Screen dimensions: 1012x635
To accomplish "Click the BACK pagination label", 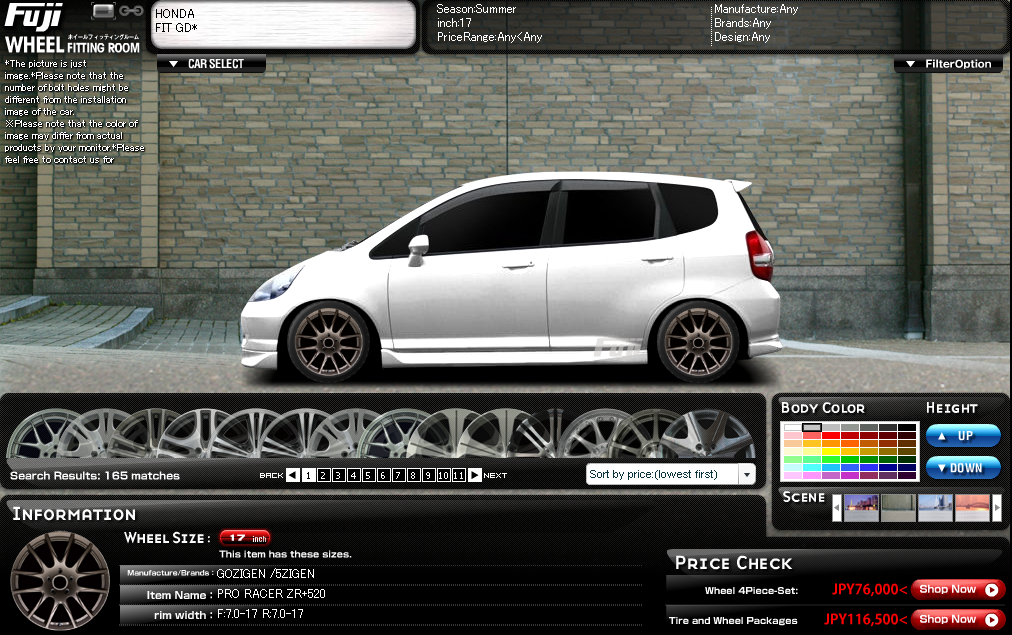I will click(x=271, y=476).
